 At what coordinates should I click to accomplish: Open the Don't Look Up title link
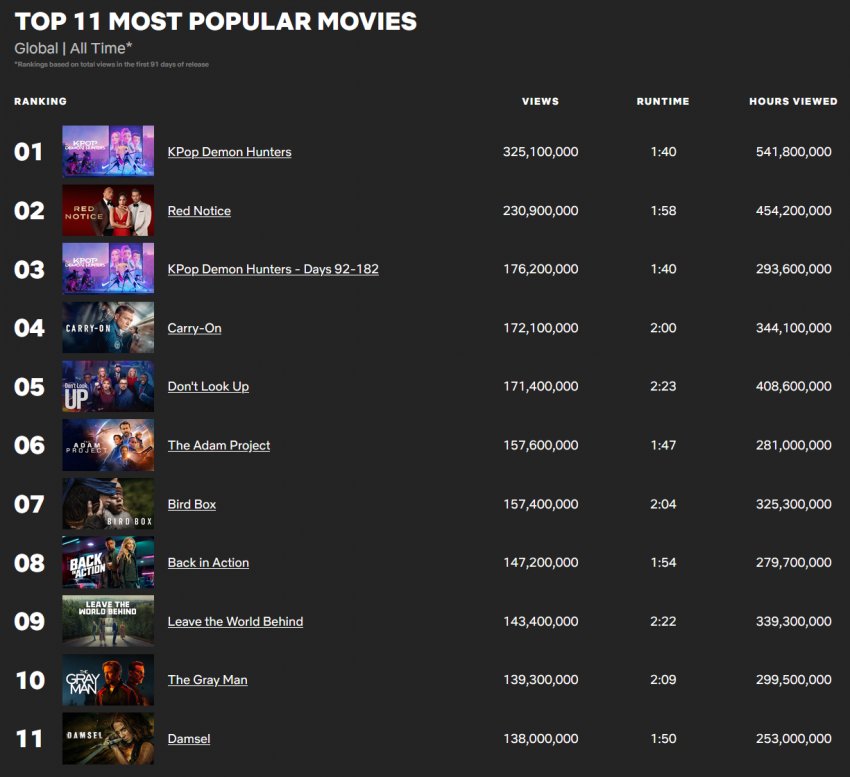click(208, 387)
